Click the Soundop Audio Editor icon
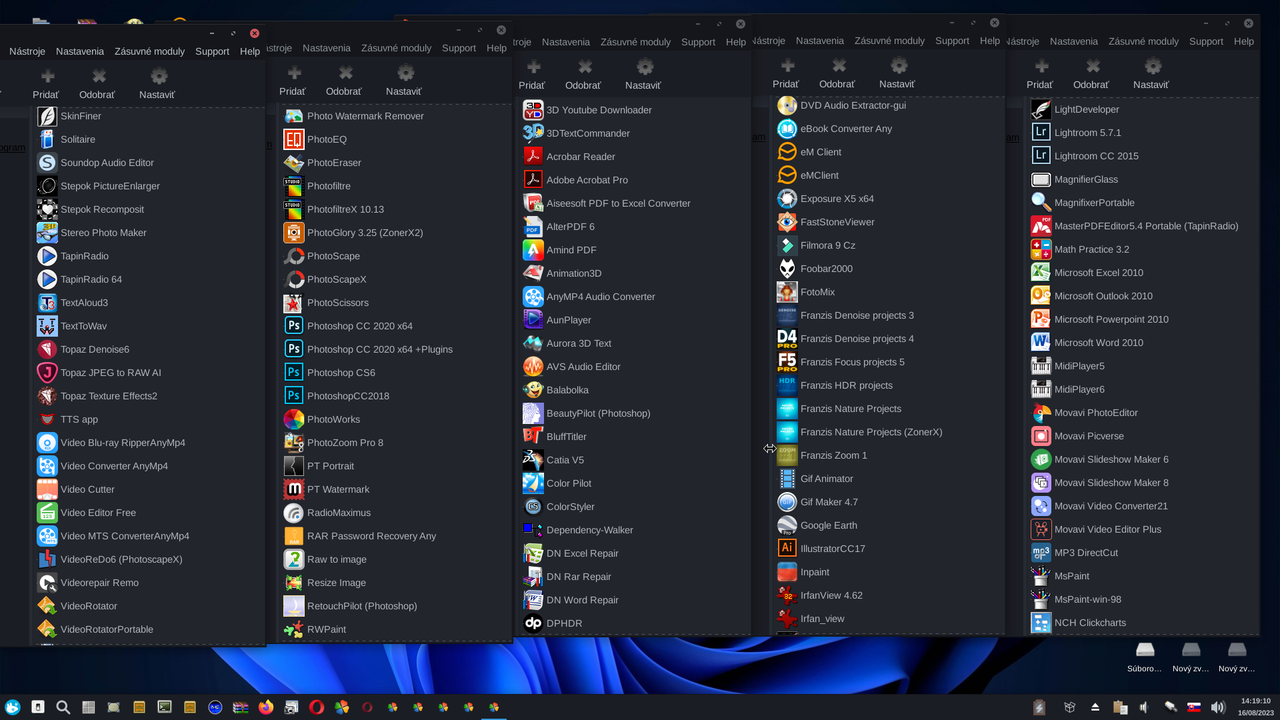This screenshot has height=720, width=1280. click(x=47, y=162)
